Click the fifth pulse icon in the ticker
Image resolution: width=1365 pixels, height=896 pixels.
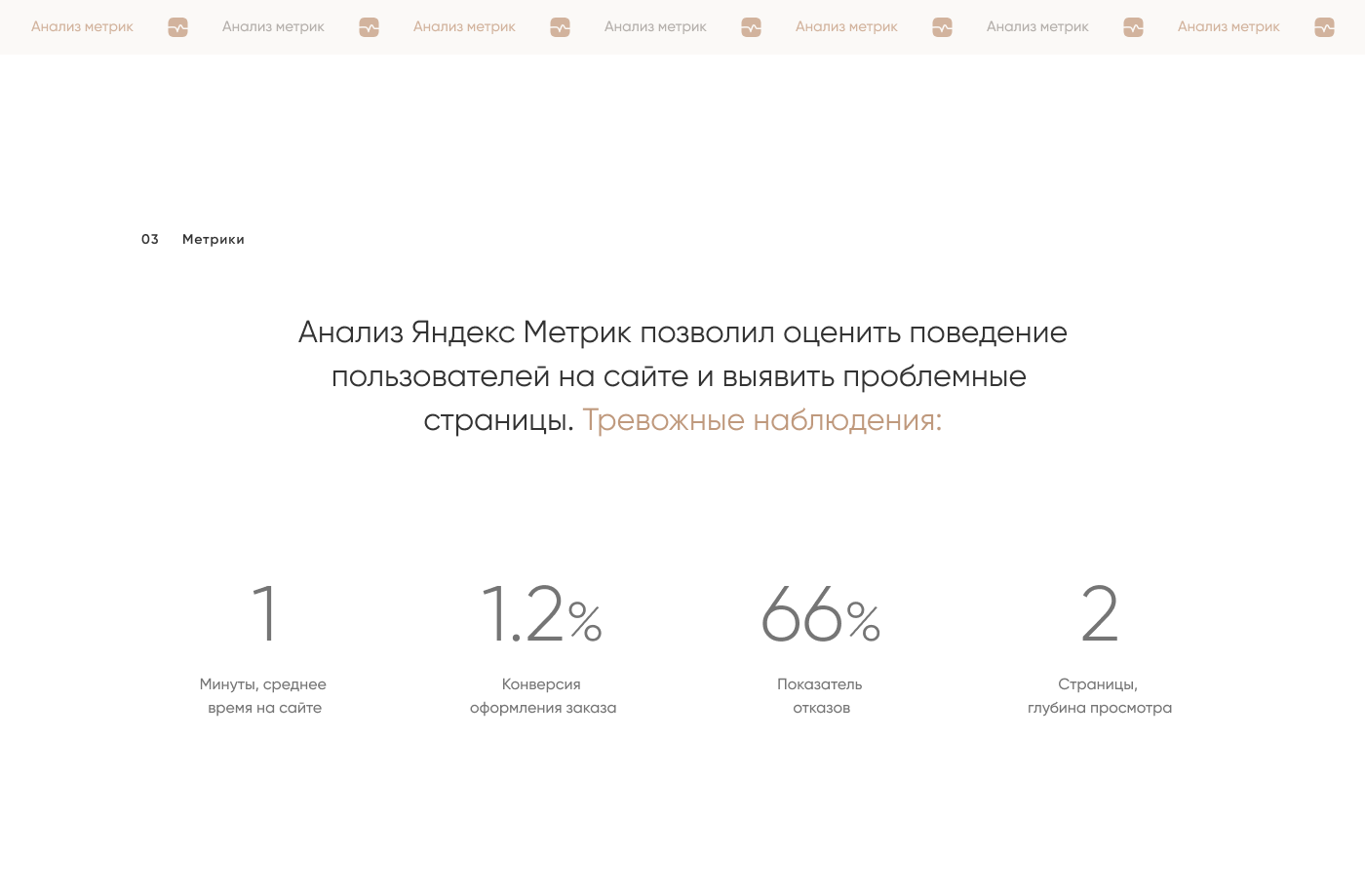[942, 27]
